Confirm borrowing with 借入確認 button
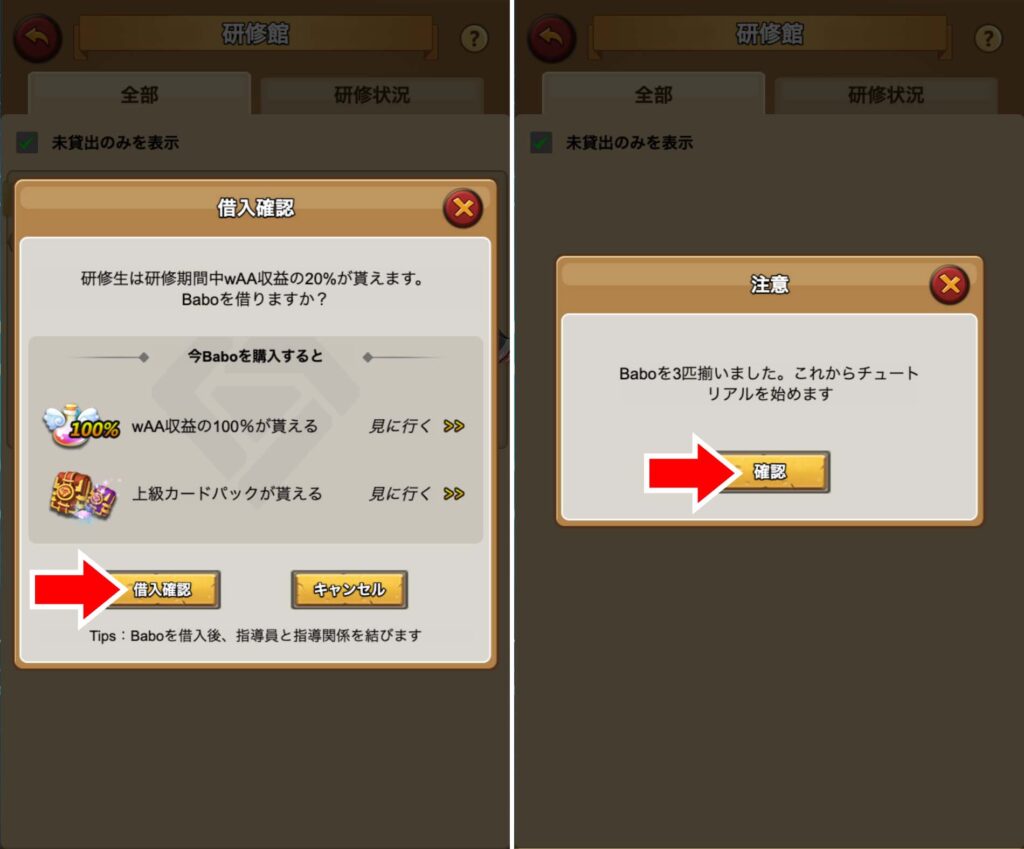Image resolution: width=1024 pixels, height=849 pixels. coord(163,590)
